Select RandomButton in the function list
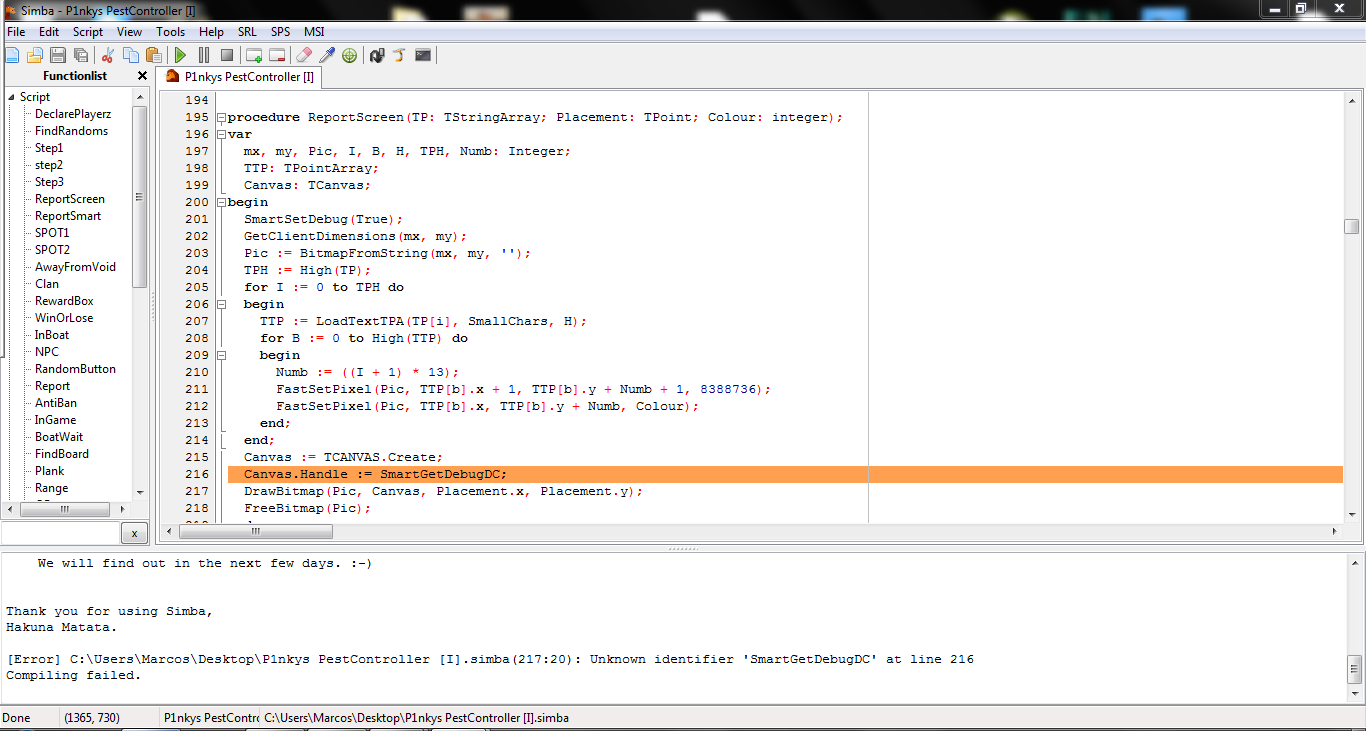The height and width of the screenshot is (731, 1366). tap(75, 369)
